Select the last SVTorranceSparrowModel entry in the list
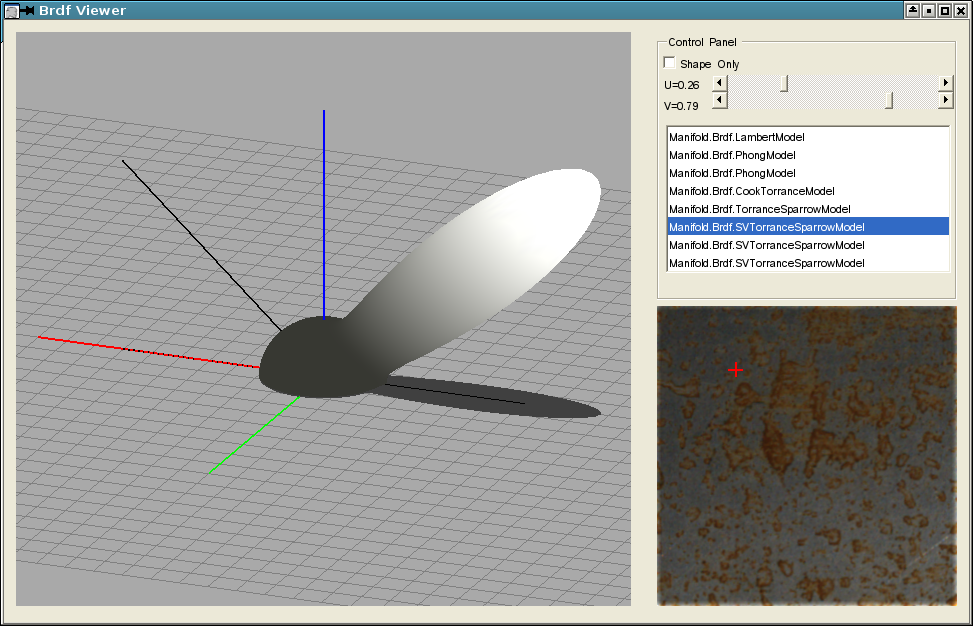The image size is (973, 626). tap(808, 263)
